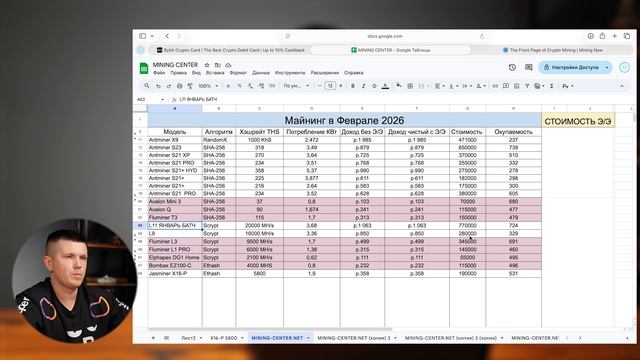This screenshot has width=640, height=360.
Task: Hide the menus with collapse arrow
Action: (622, 86)
